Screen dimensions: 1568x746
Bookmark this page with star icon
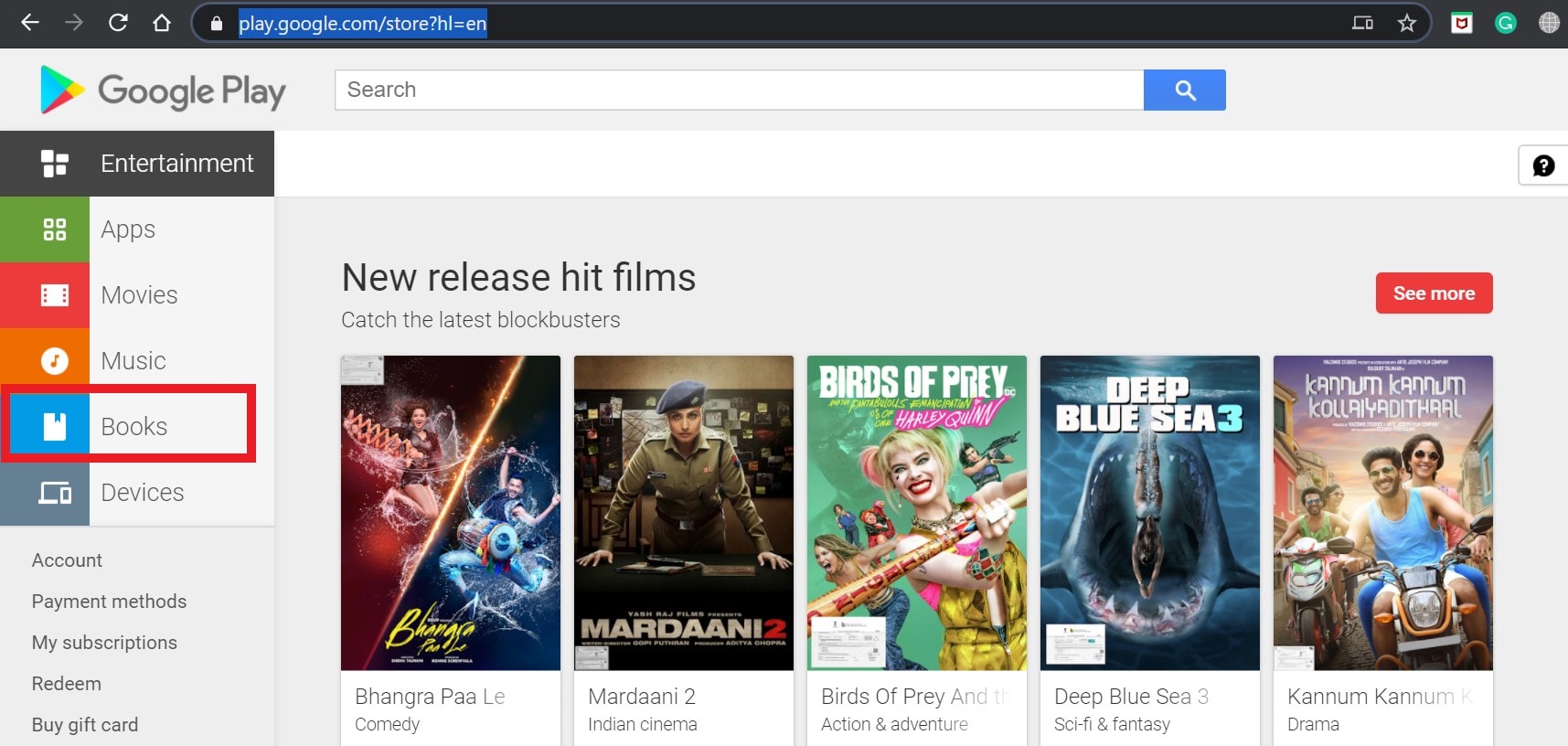[x=1407, y=24]
